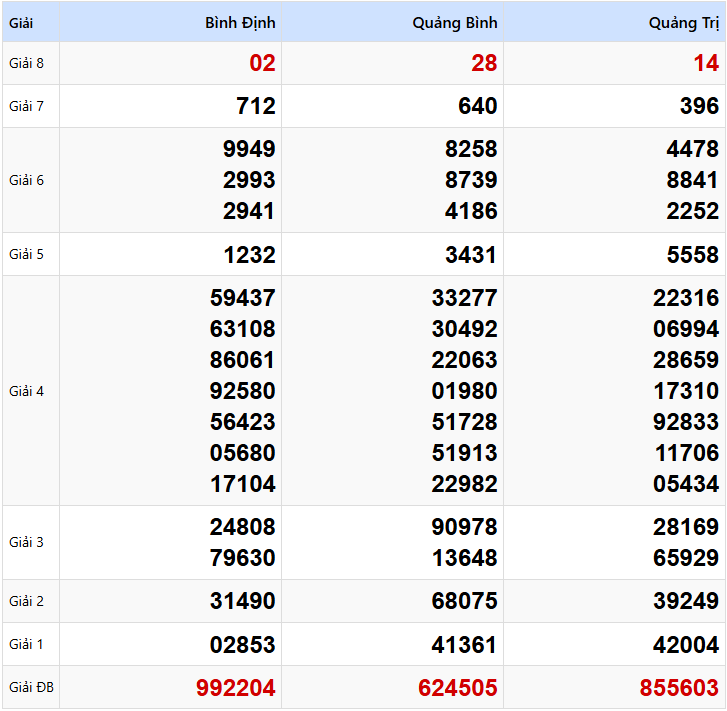This screenshot has height=711, width=727.
Task: Select the Giải 1 row label
Action: 26,644
